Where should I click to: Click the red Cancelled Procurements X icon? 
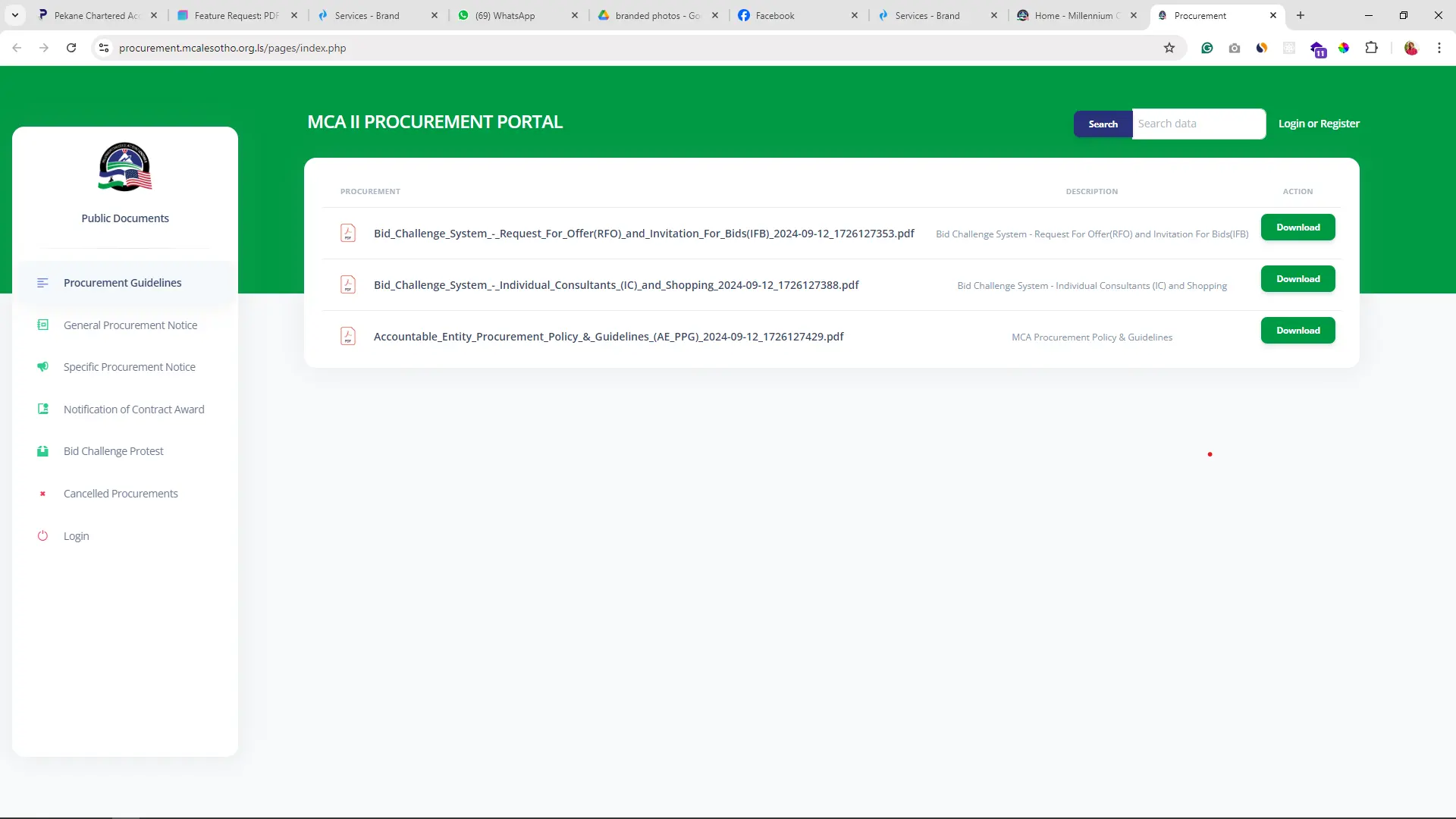click(43, 494)
